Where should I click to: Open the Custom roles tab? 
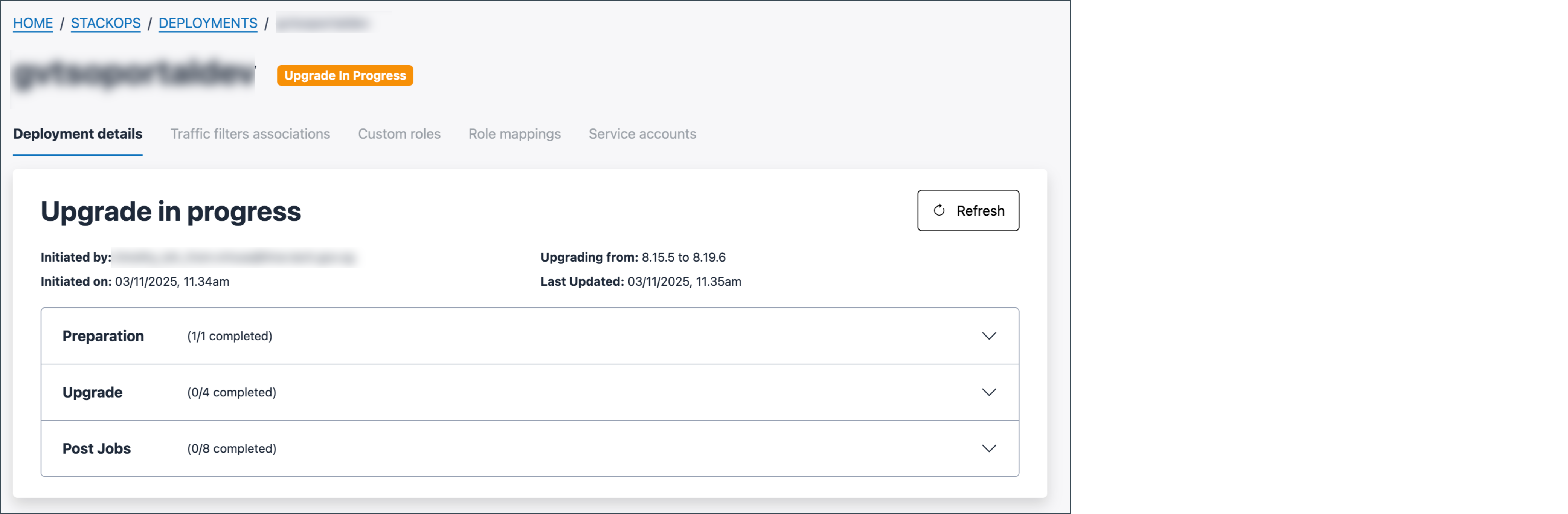(399, 134)
